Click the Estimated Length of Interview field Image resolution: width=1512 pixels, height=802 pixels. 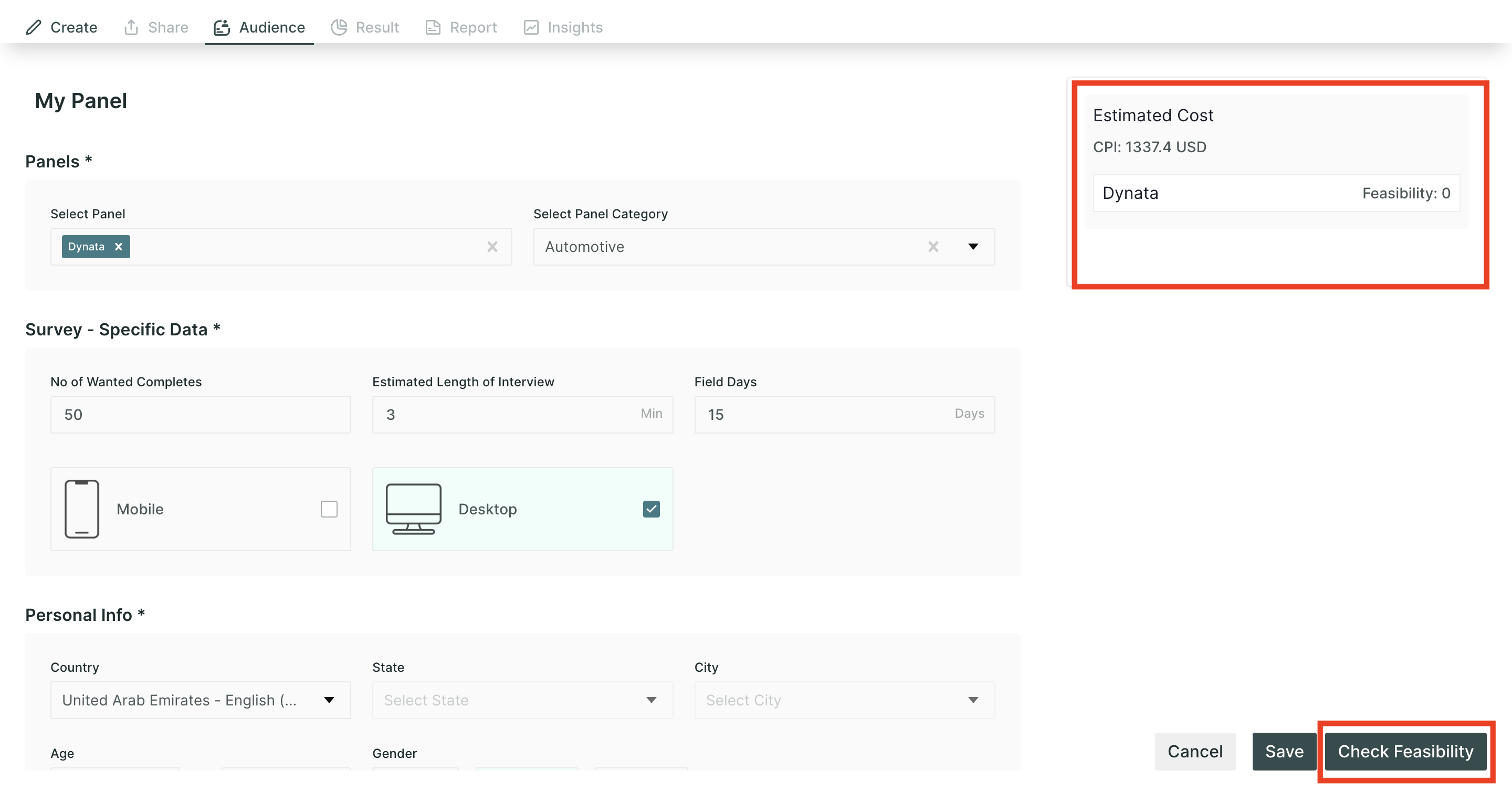tap(522, 414)
